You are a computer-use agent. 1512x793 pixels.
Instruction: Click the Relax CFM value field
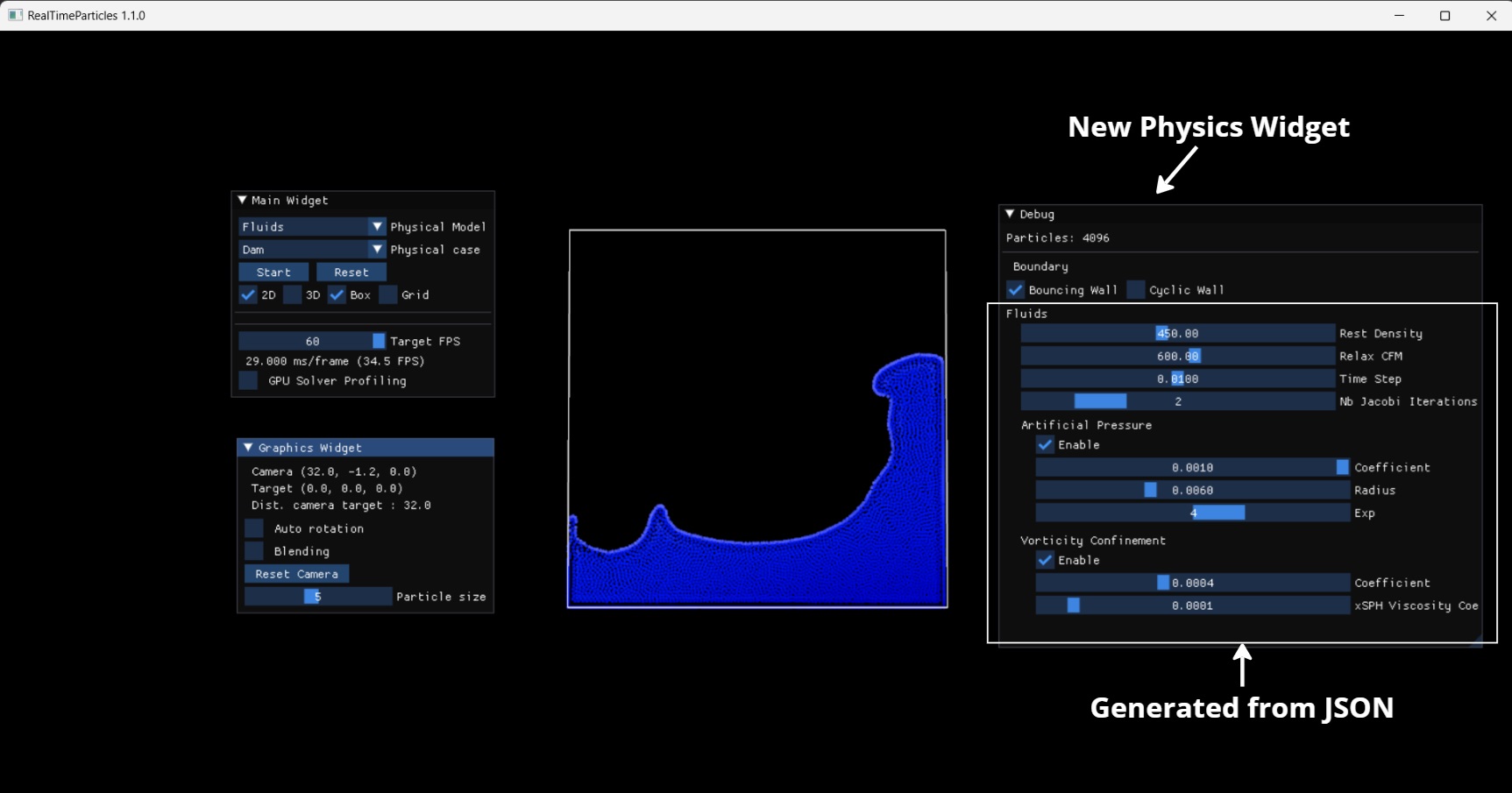pos(1177,356)
